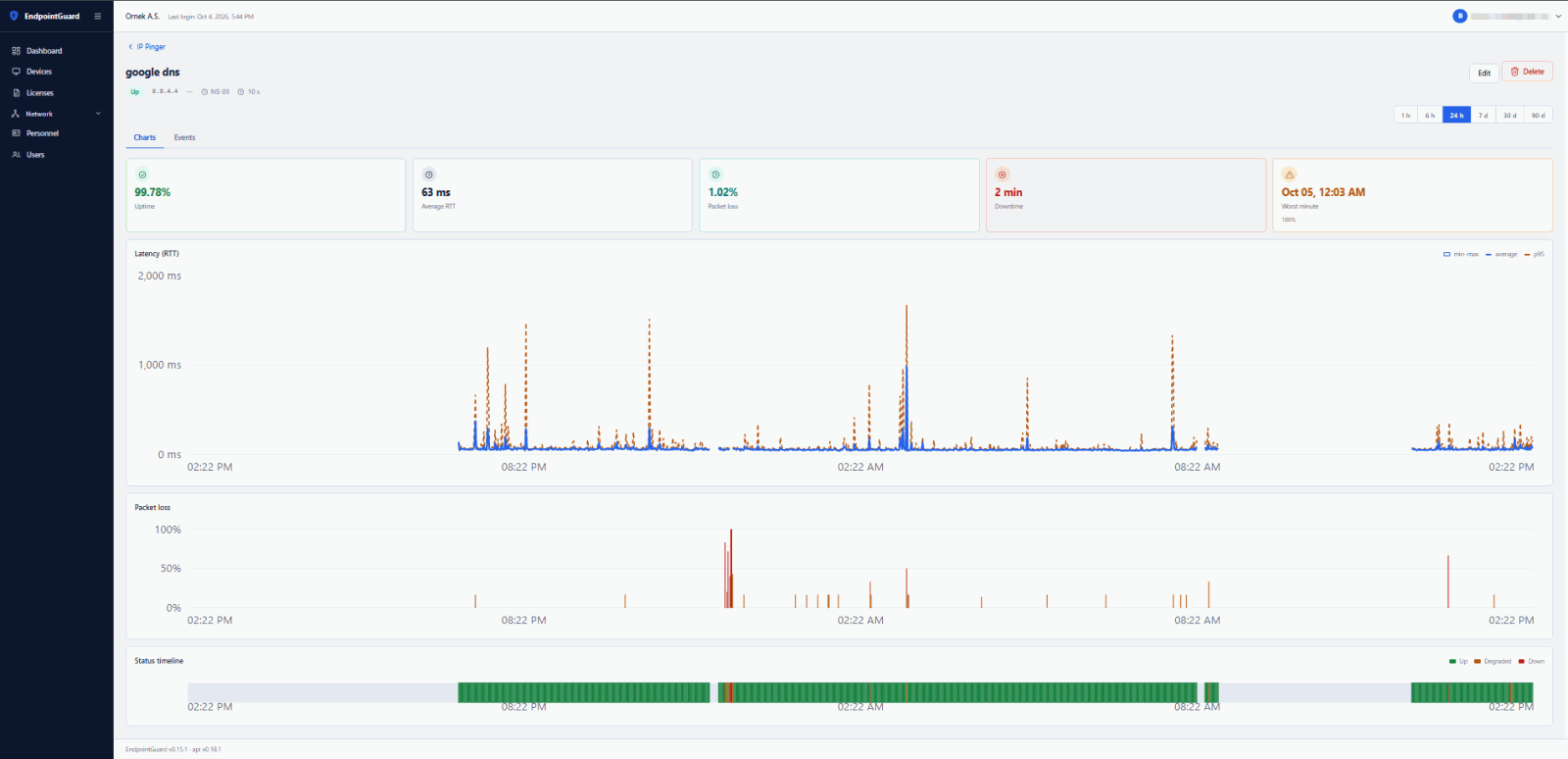1568x759 pixels.
Task: Click the 100% packet loss spike
Action: pyautogui.click(x=731, y=569)
